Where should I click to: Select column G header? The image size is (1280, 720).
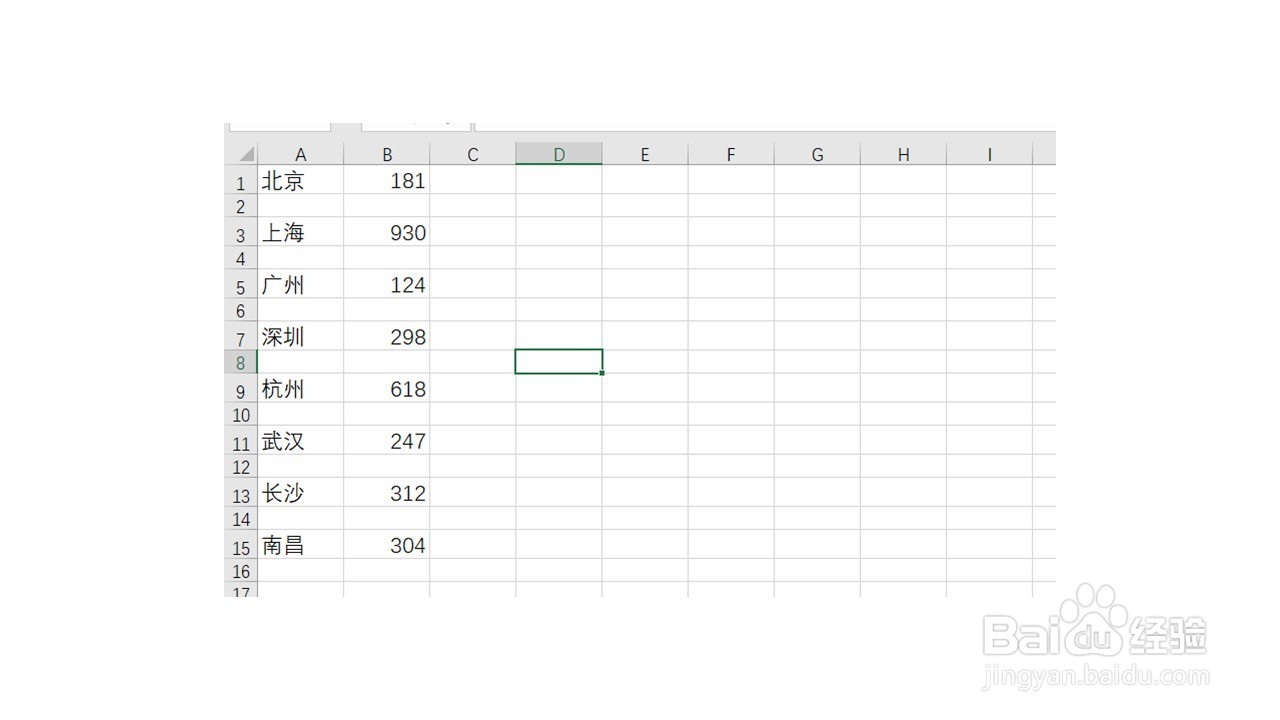pos(817,154)
